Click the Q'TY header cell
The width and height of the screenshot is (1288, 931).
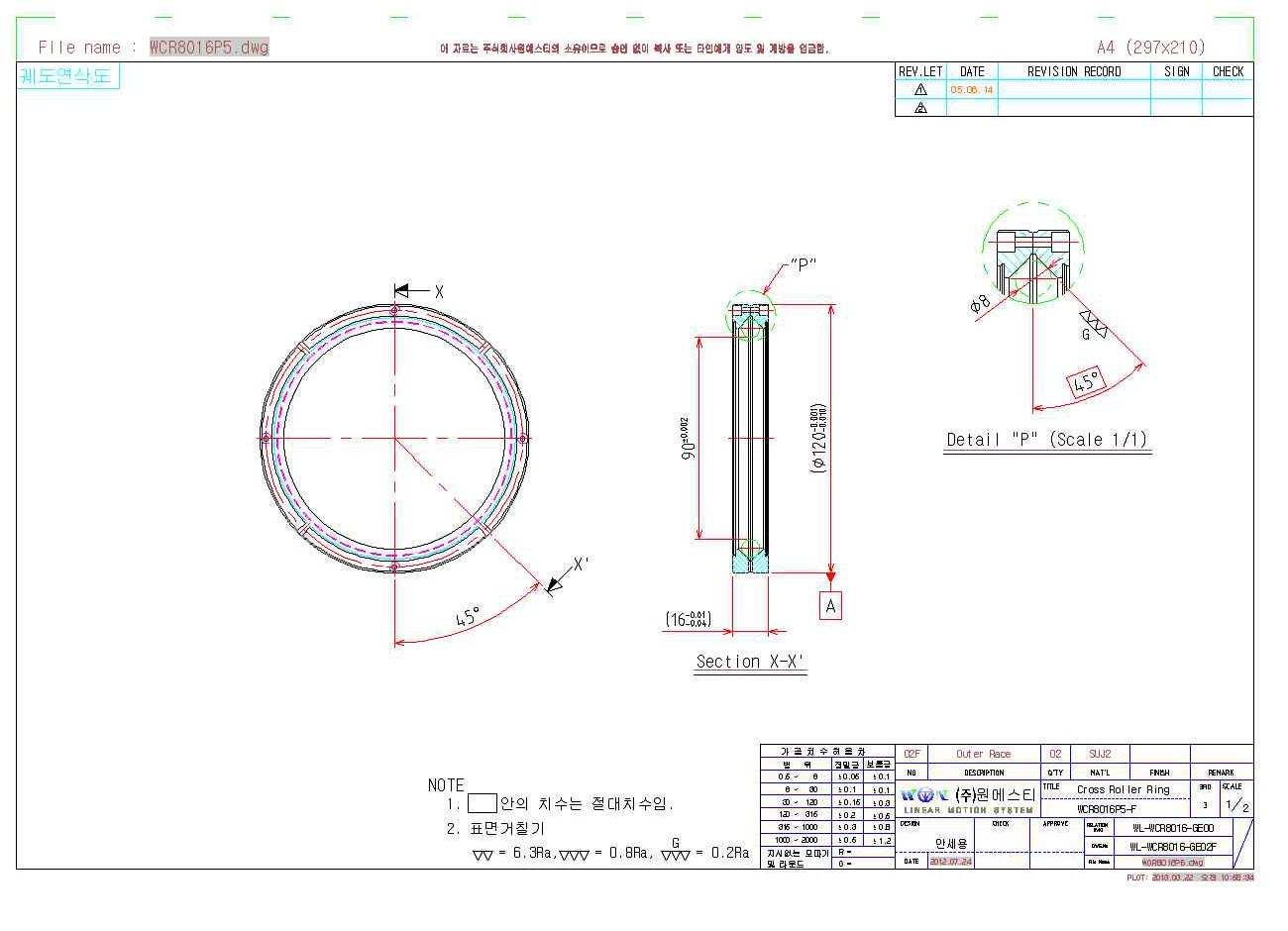1055,772
